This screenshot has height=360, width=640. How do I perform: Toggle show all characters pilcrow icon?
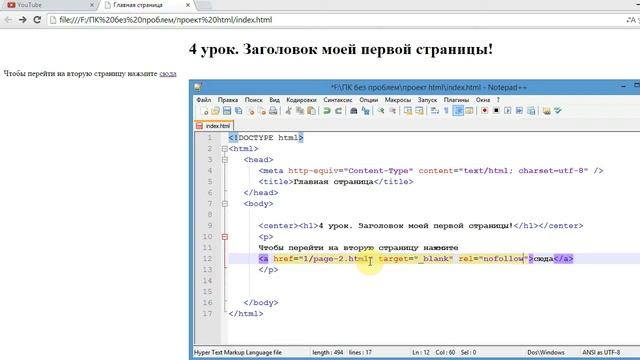point(446,111)
